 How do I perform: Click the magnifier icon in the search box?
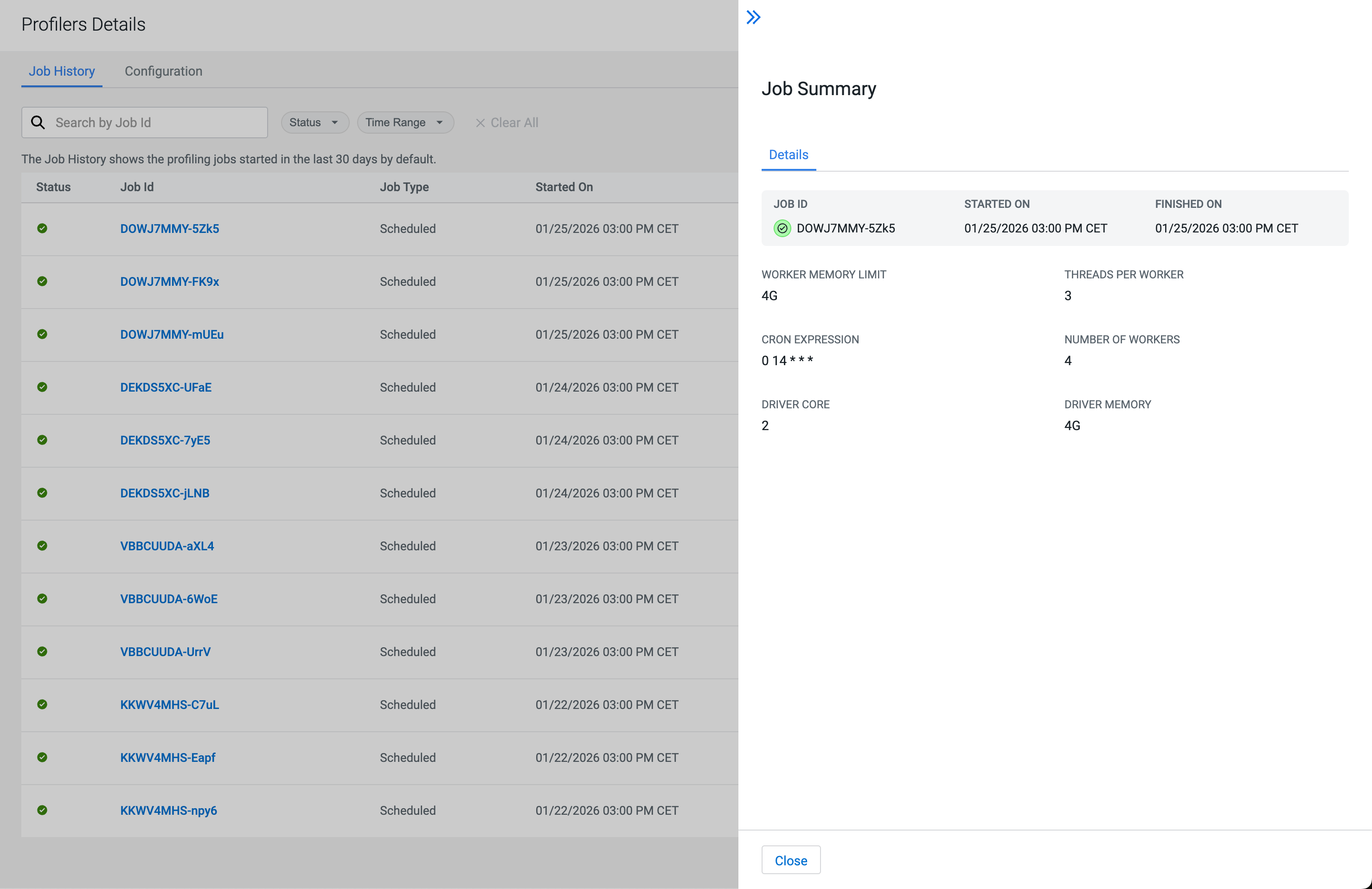[x=38, y=122]
